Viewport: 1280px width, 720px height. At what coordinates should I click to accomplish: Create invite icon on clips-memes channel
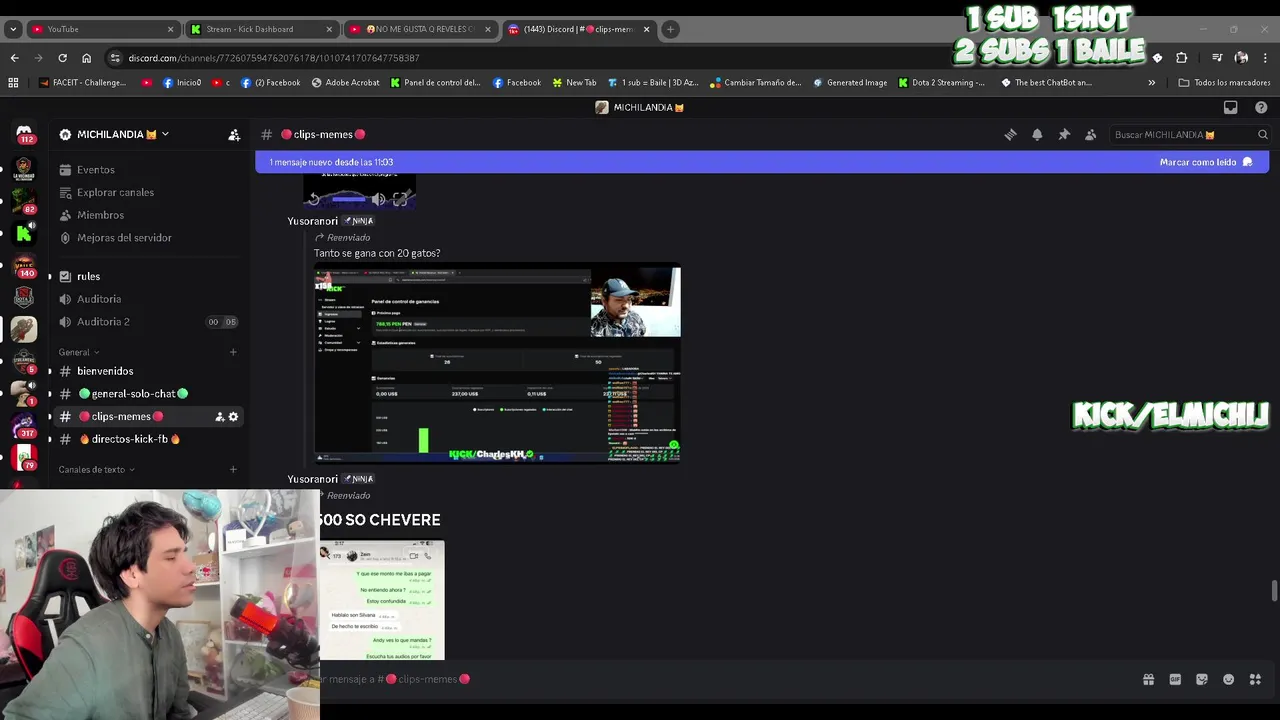point(220,416)
